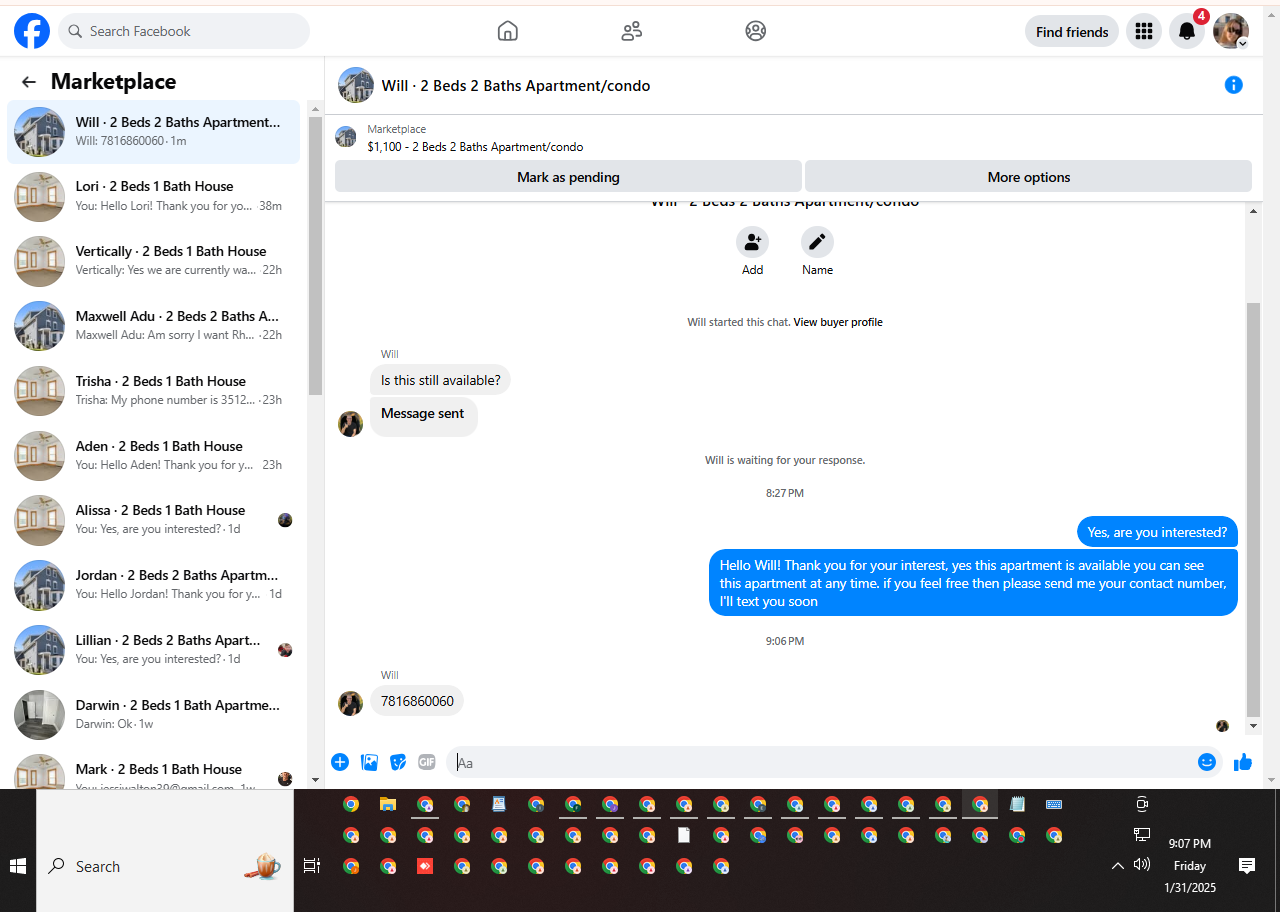Click the pencil Name icon
Viewport: 1280px width, 912px height.
pos(817,242)
